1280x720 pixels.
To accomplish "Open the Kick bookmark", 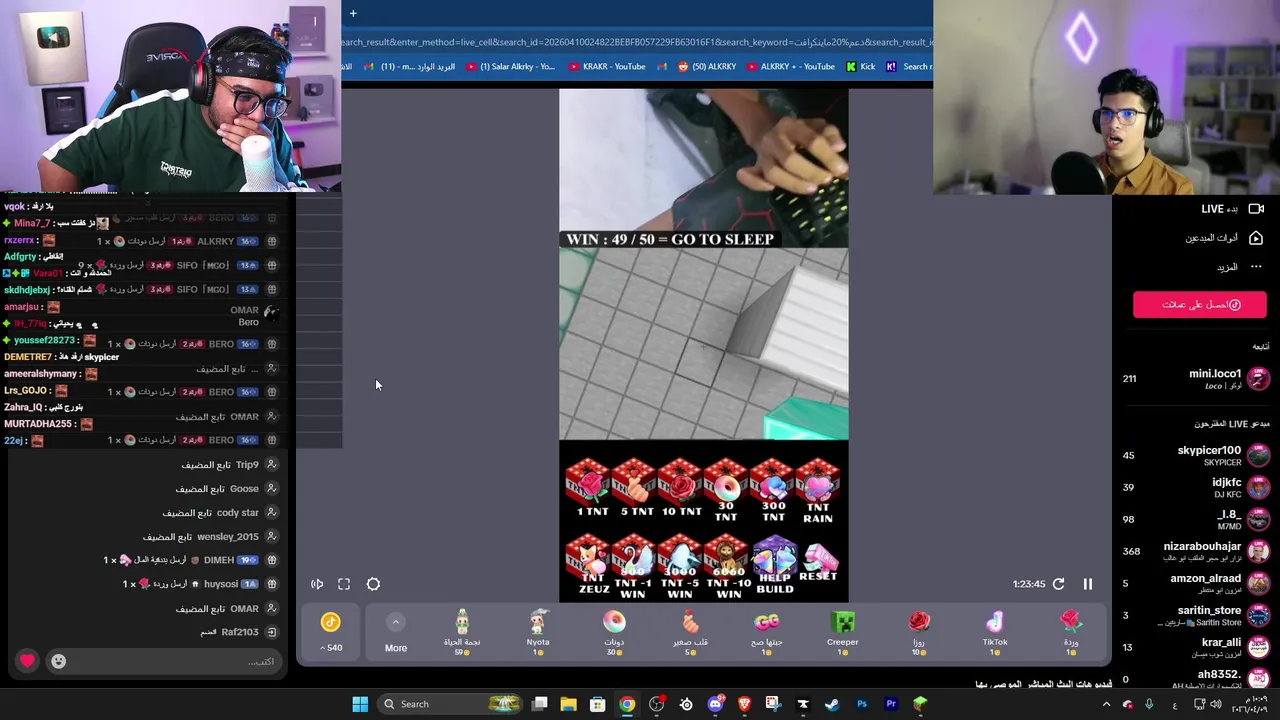I will click(860, 67).
